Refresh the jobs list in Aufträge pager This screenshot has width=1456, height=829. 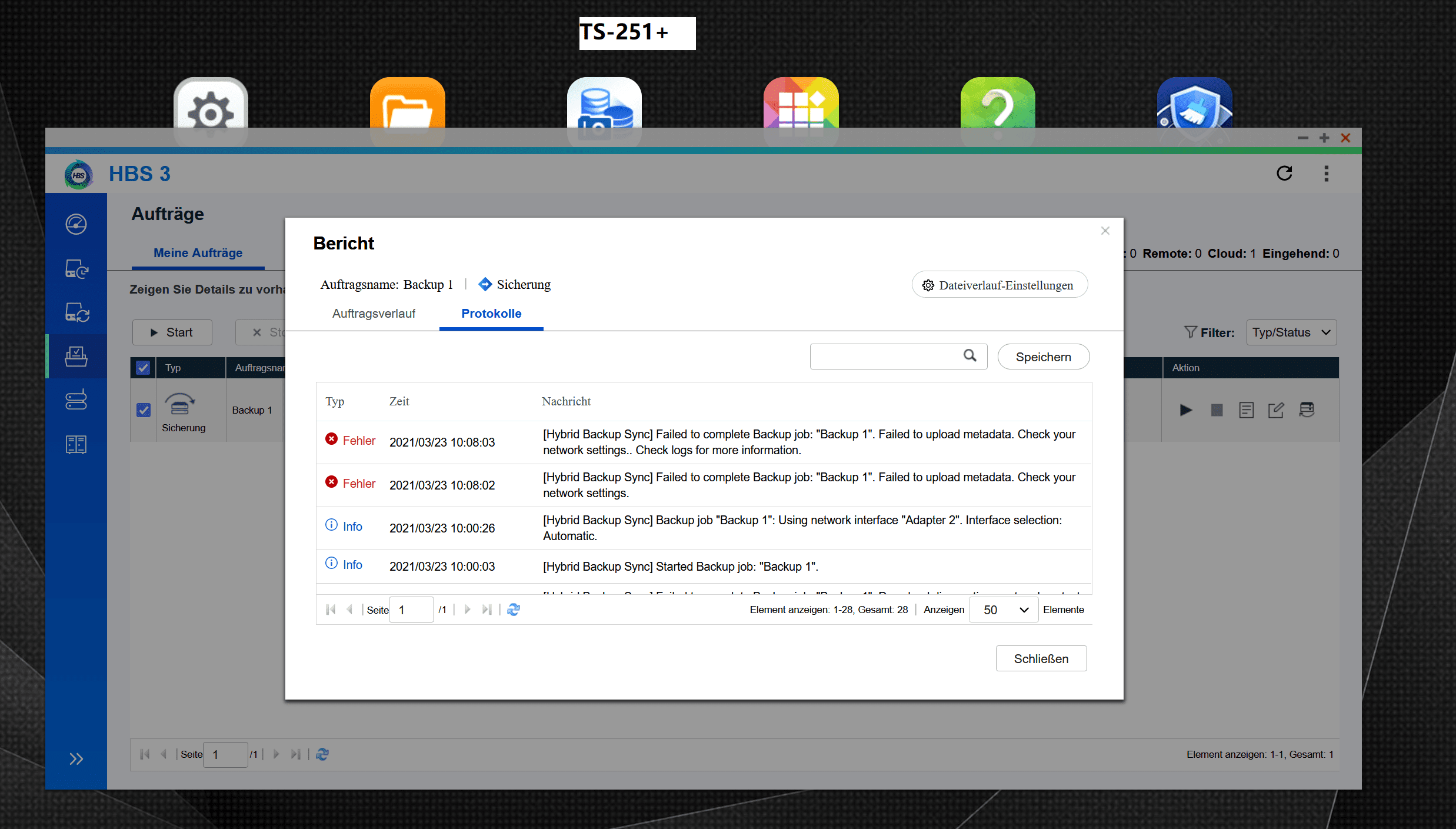[x=322, y=754]
